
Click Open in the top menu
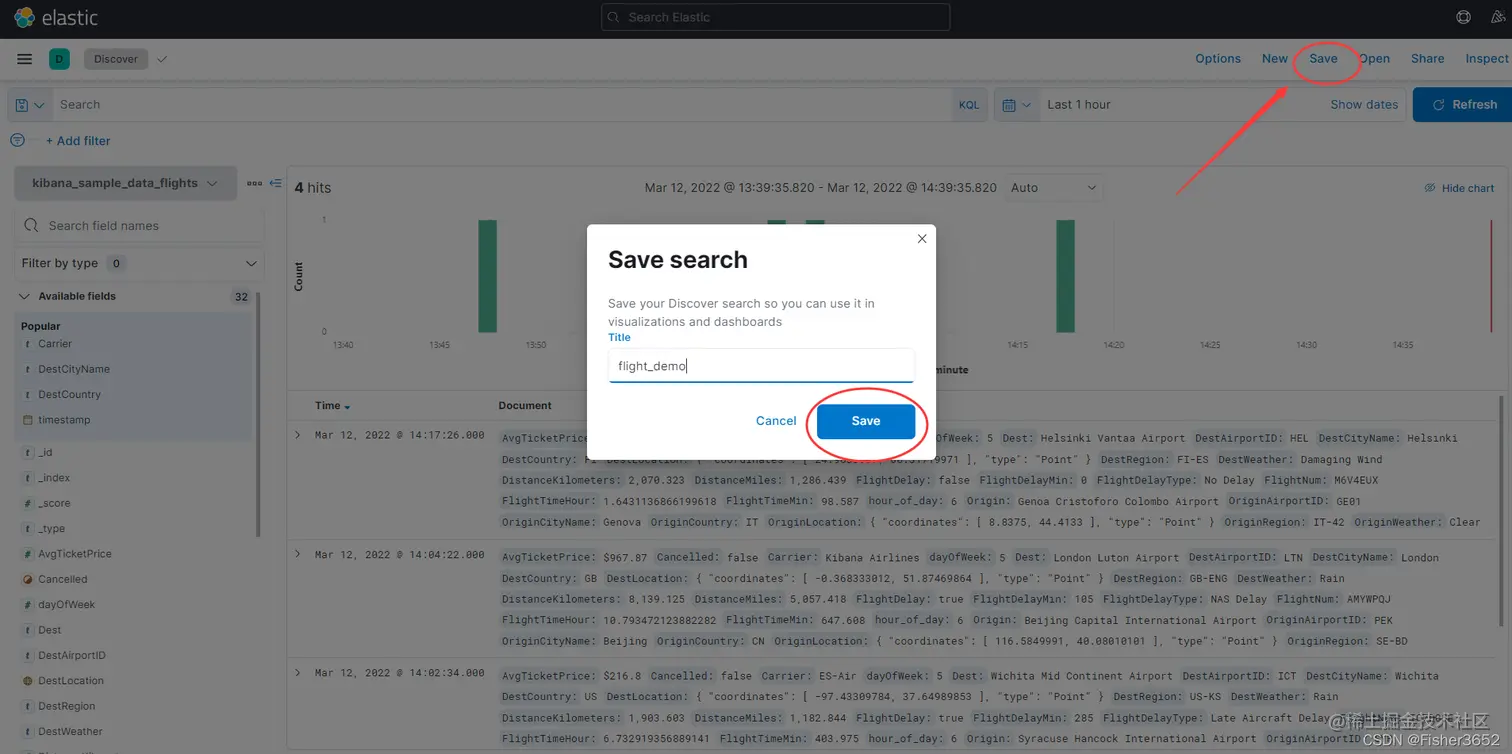pos(1375,59)
